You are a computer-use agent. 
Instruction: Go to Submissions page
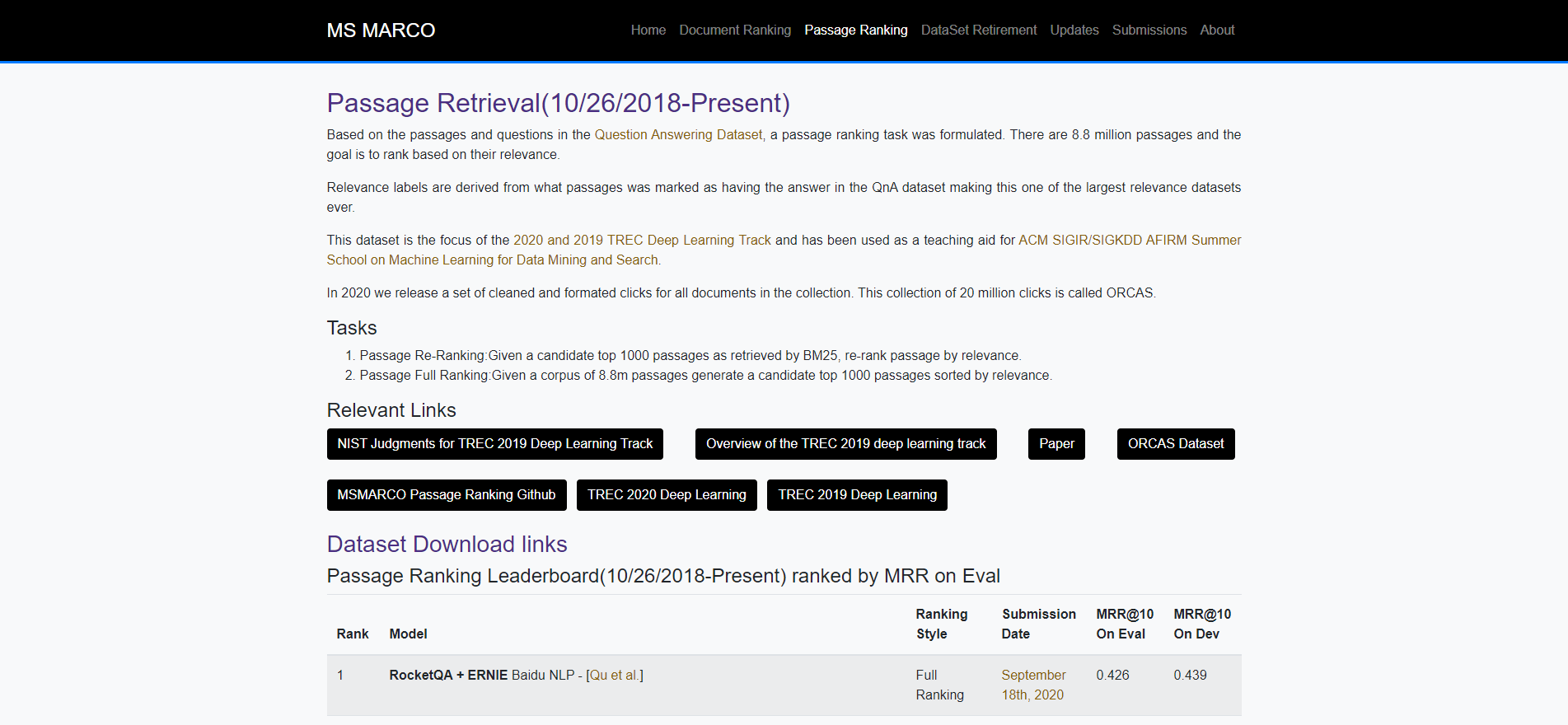click(x=1149, y=30)
